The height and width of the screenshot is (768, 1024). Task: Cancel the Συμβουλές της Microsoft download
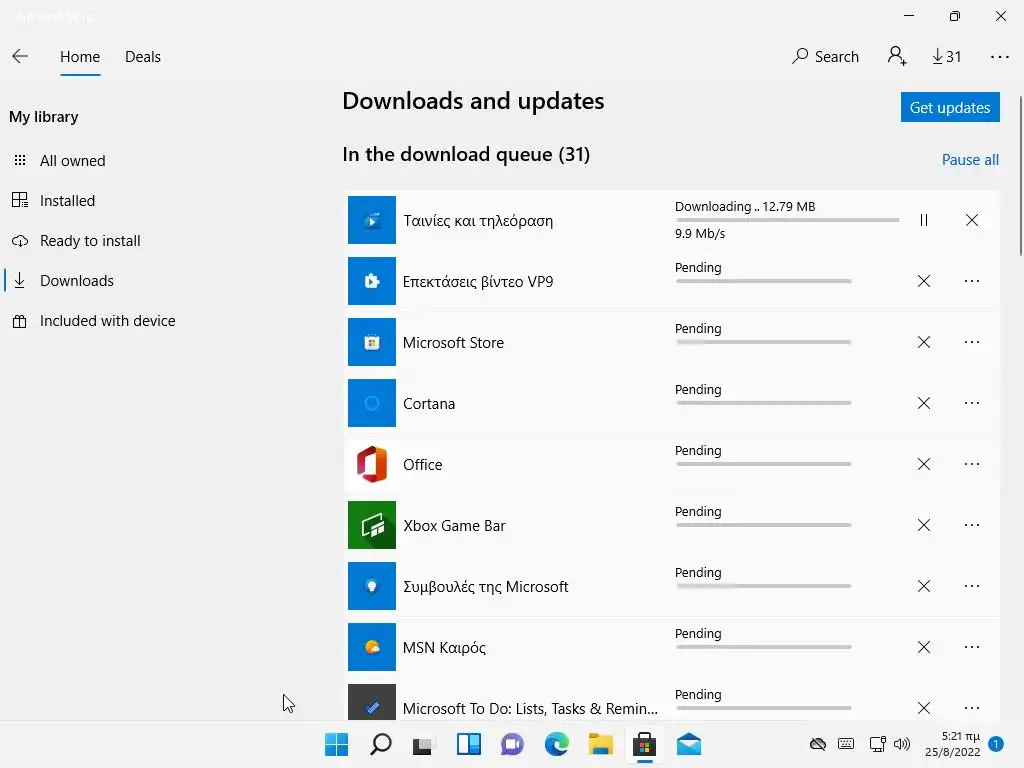[923, 586]
